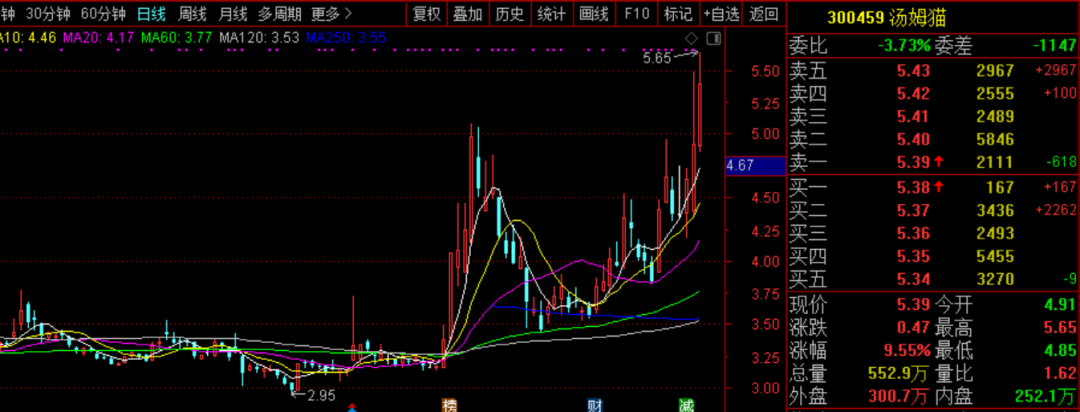This screenshot has width=1080, height=412.
Task: Click the 量比 value 1.62
Action: [x=1059, y=374]
